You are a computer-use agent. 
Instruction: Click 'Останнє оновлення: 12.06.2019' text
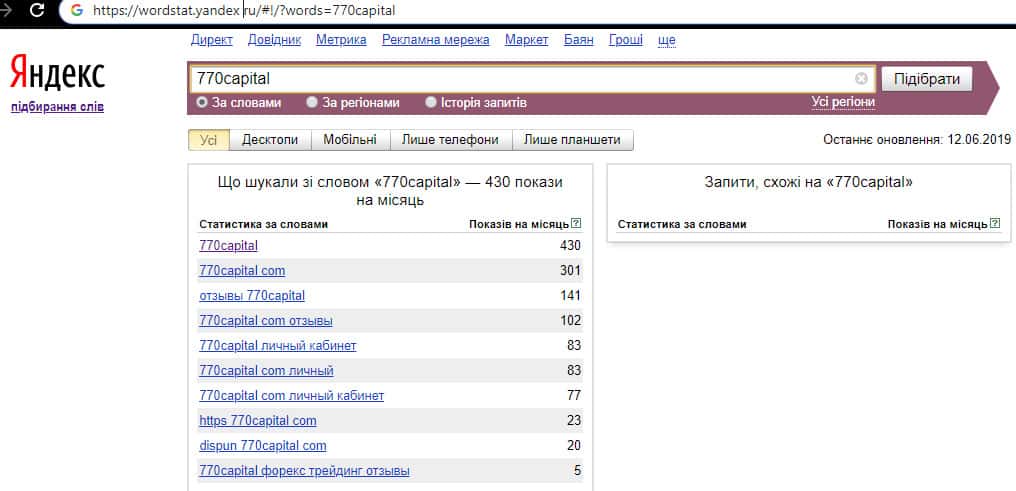click(916, 140)
